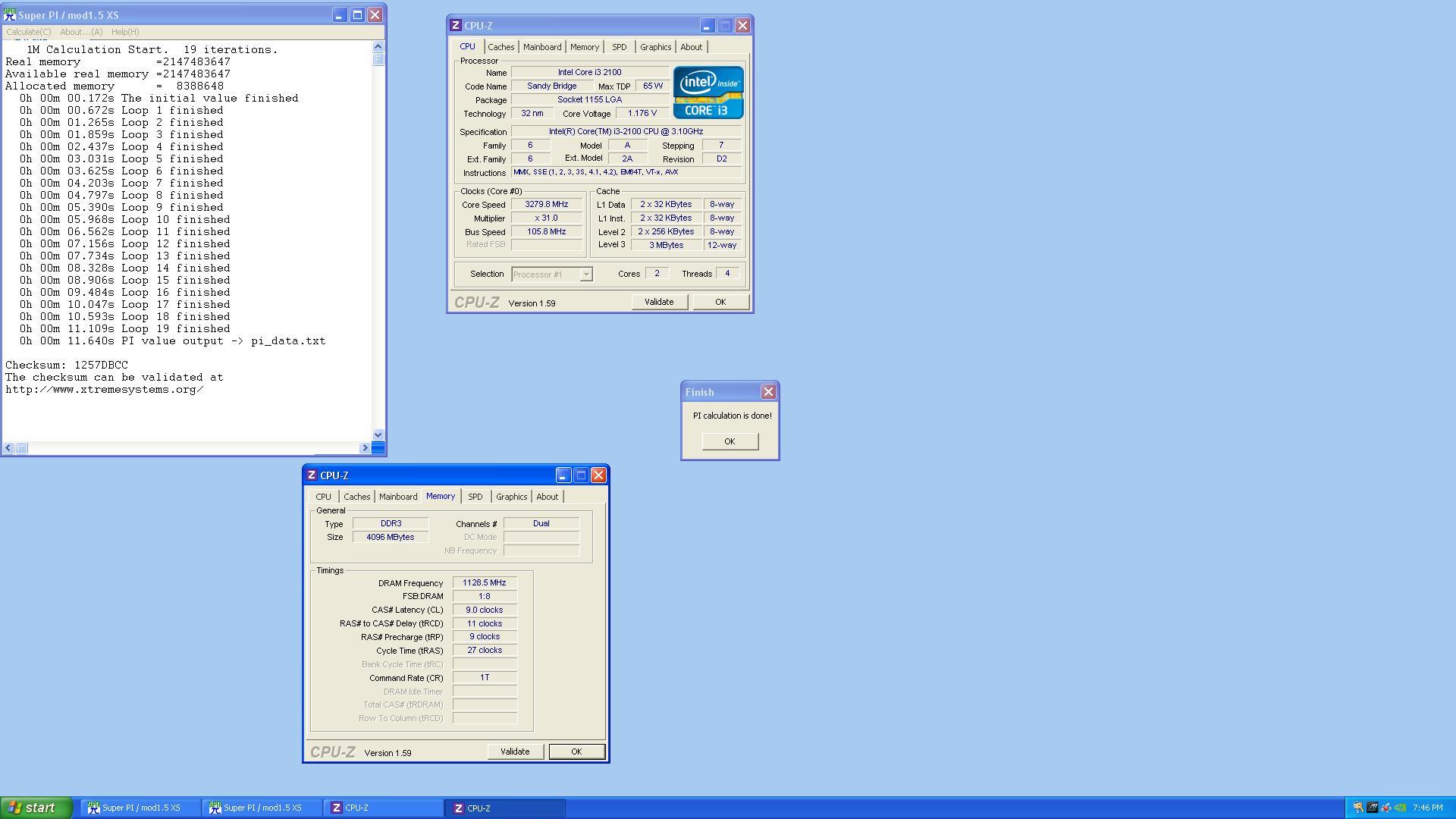Click the left arrow of Super PI horizontal scrollbar
This screenshot has width=1456, height=819.
pyautogui.click(x=8, y=448)
